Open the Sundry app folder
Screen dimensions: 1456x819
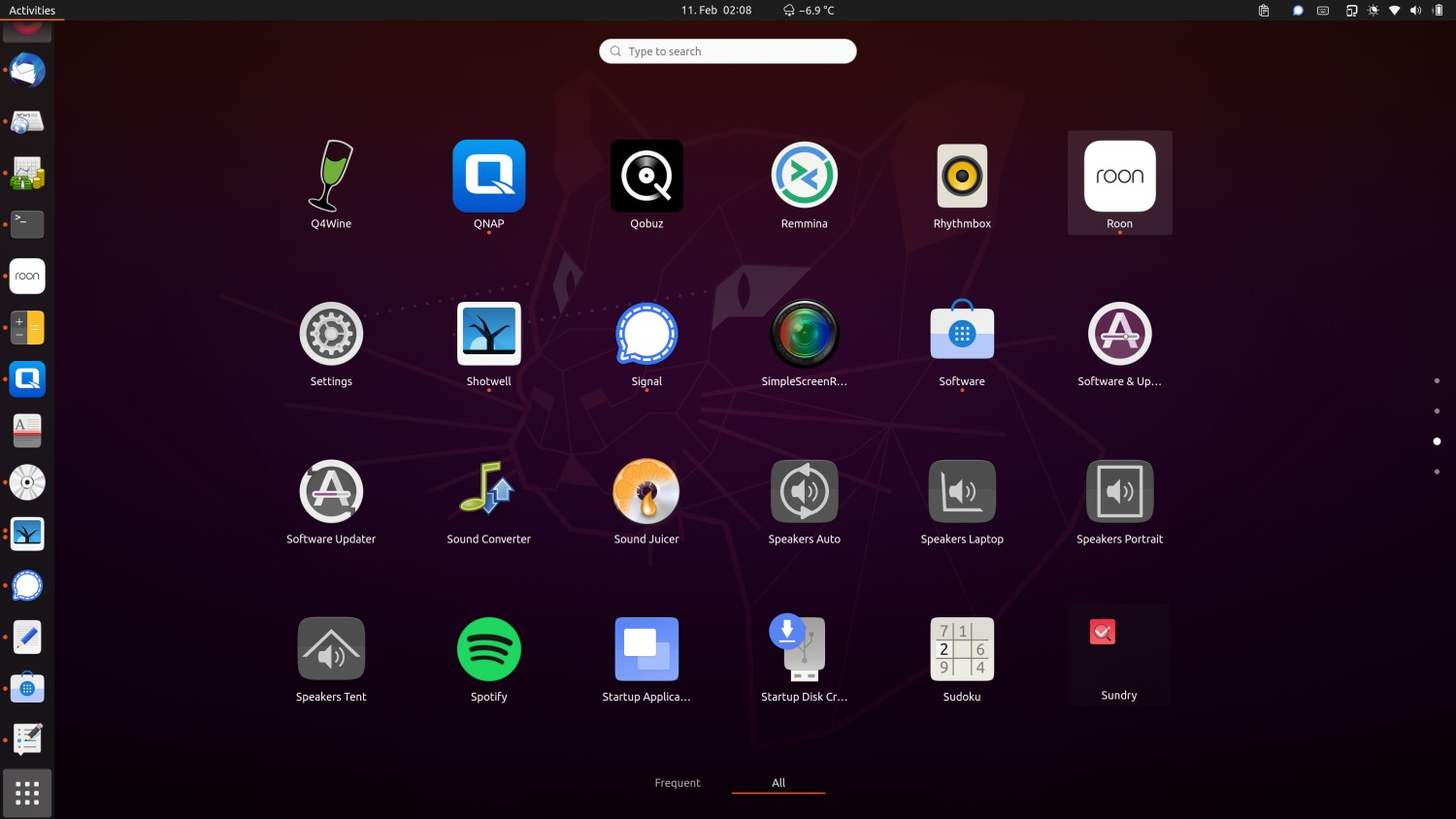[x=1119, y=650]
